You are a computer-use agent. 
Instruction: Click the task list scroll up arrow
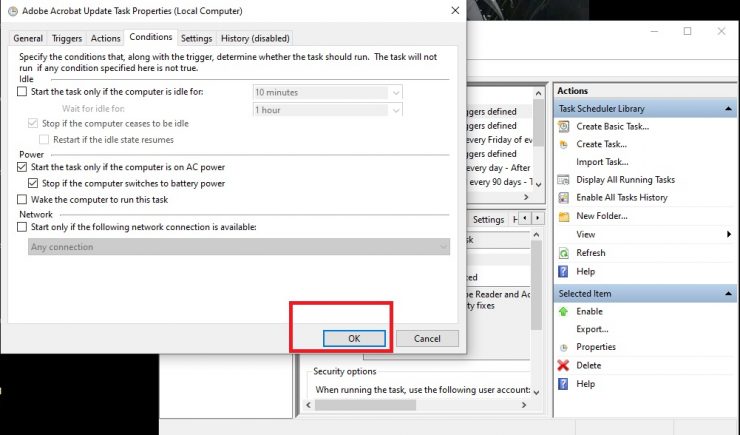538,93
